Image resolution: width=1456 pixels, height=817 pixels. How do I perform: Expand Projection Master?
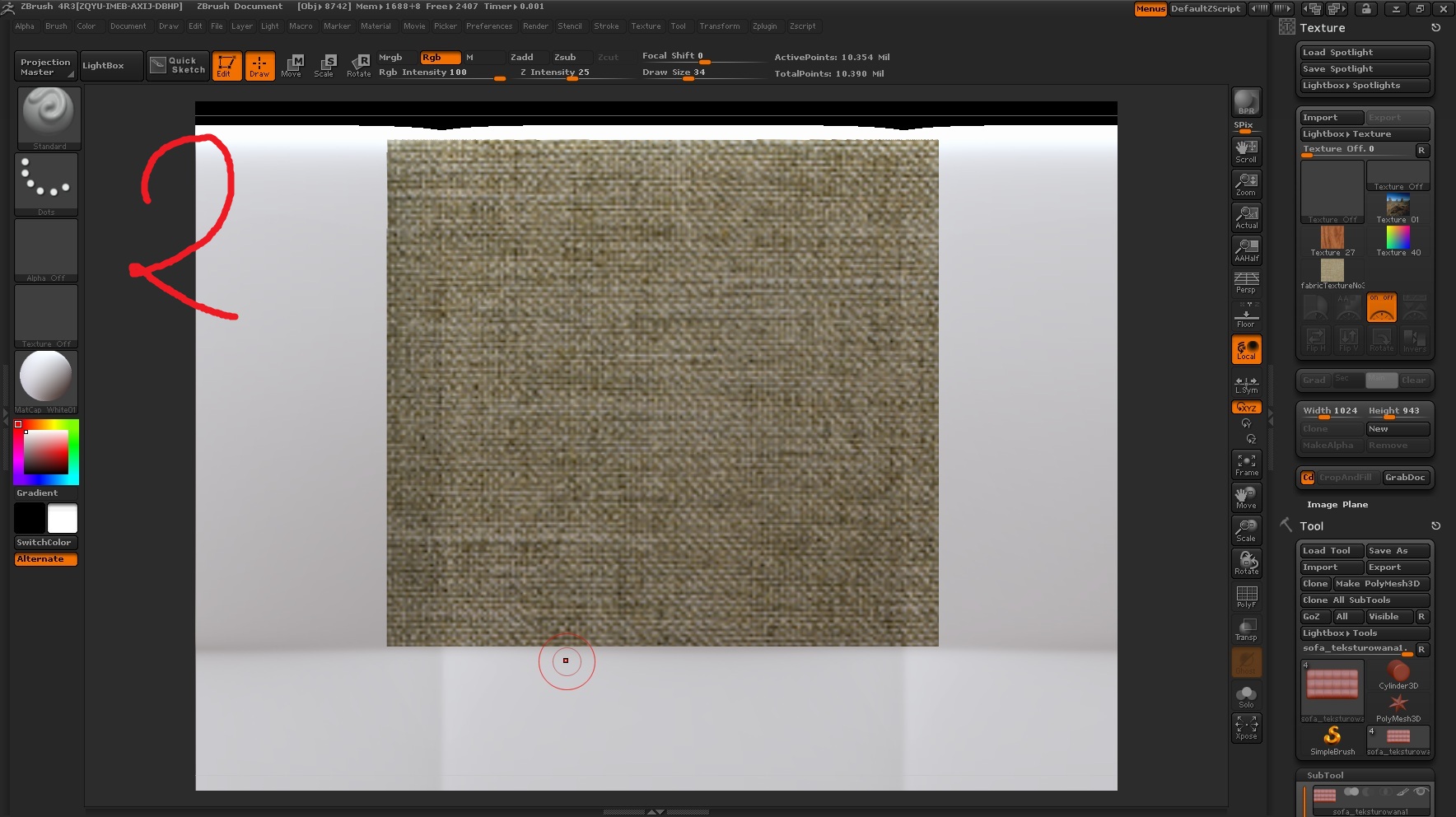pyautogui.click(x=46, y=67)
